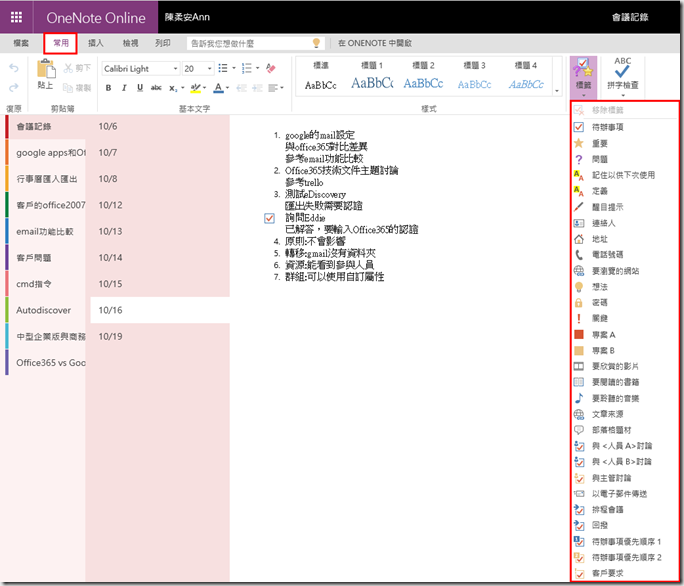Screen dimensions: 684x586
Task: Open the app launcher waffle icon
Action: click(x=17, y=17)
